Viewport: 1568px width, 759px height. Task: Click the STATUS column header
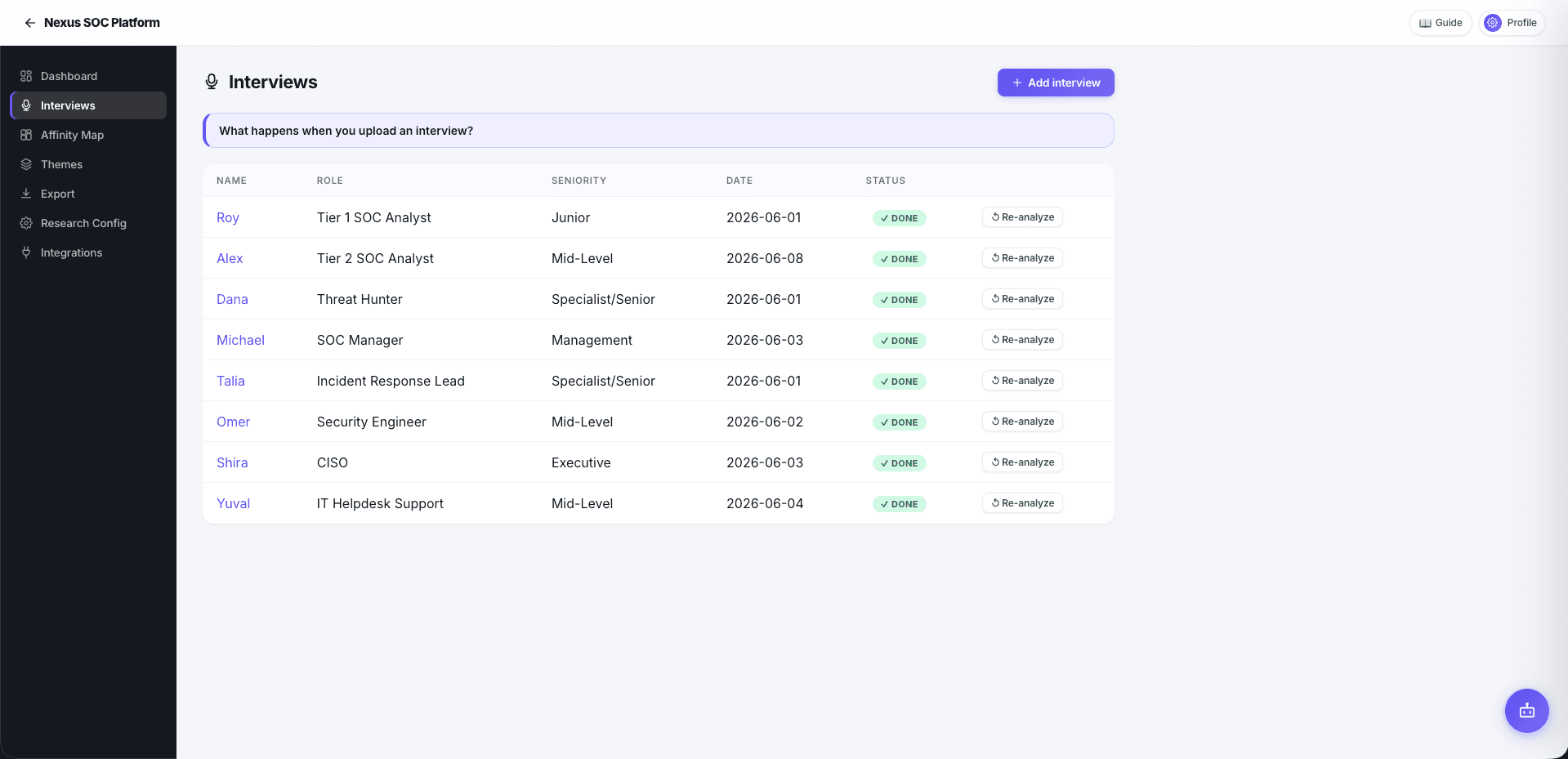pyautogui.click(x=886, y=181)
